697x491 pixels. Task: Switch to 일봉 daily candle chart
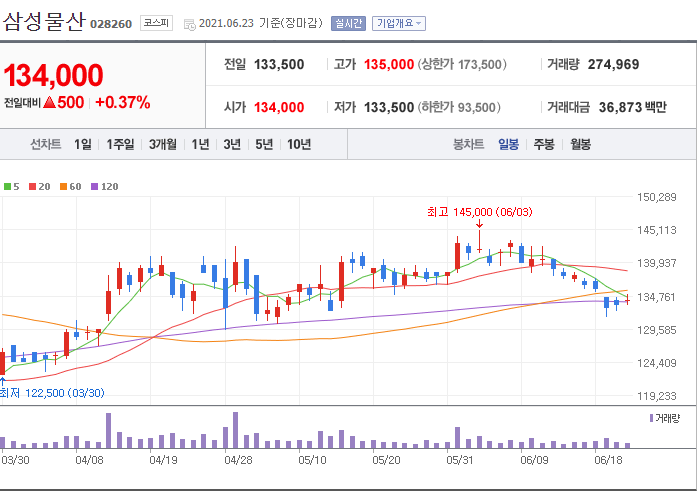[509, 144]
